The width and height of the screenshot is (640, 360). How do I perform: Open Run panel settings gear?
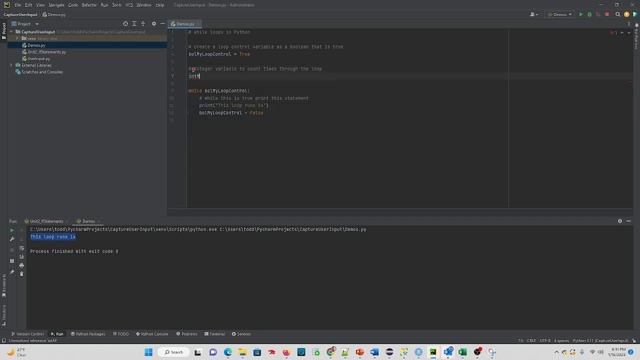pos(620,221)
